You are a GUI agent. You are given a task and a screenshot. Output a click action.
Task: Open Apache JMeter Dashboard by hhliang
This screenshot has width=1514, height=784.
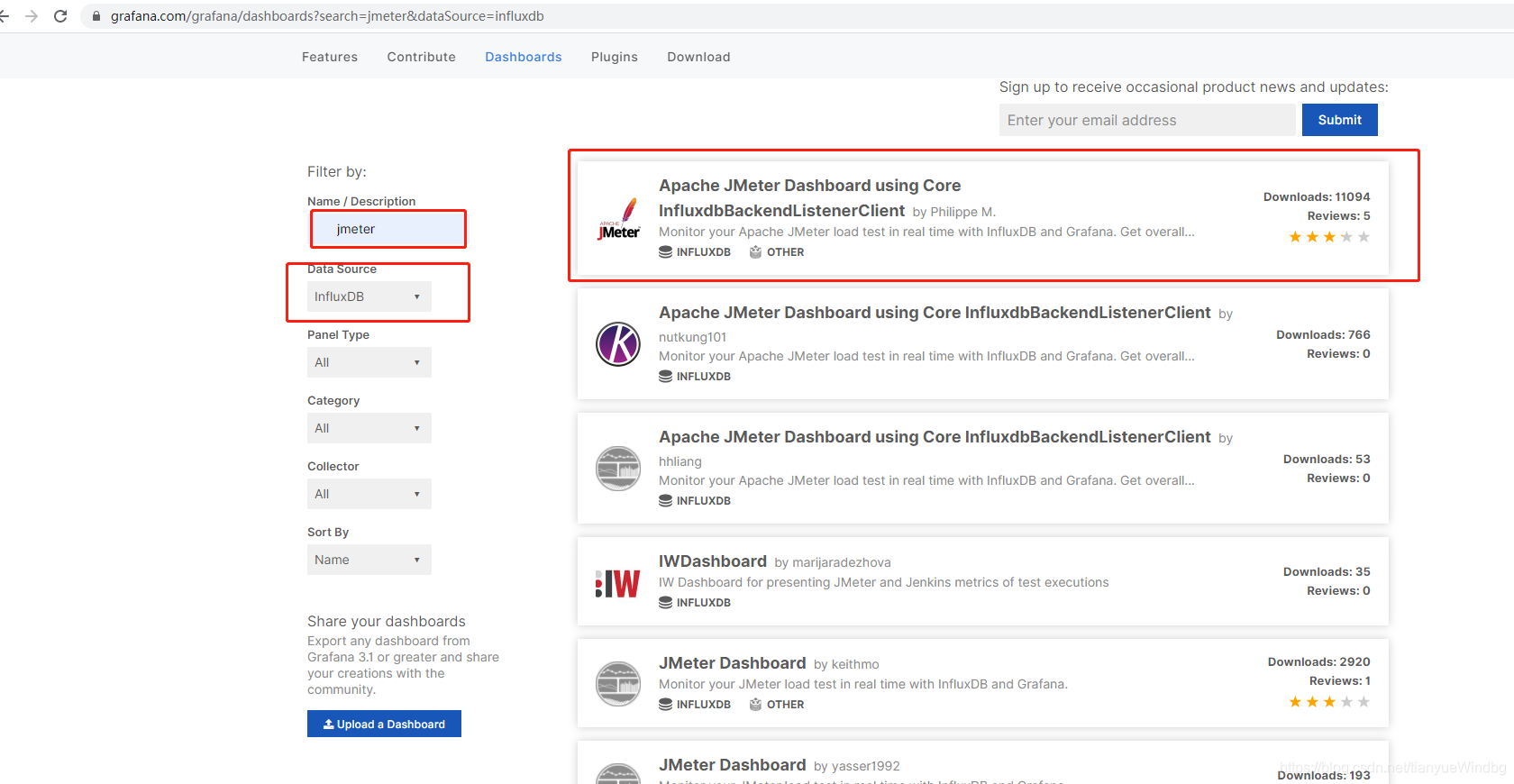click(935, 437)
